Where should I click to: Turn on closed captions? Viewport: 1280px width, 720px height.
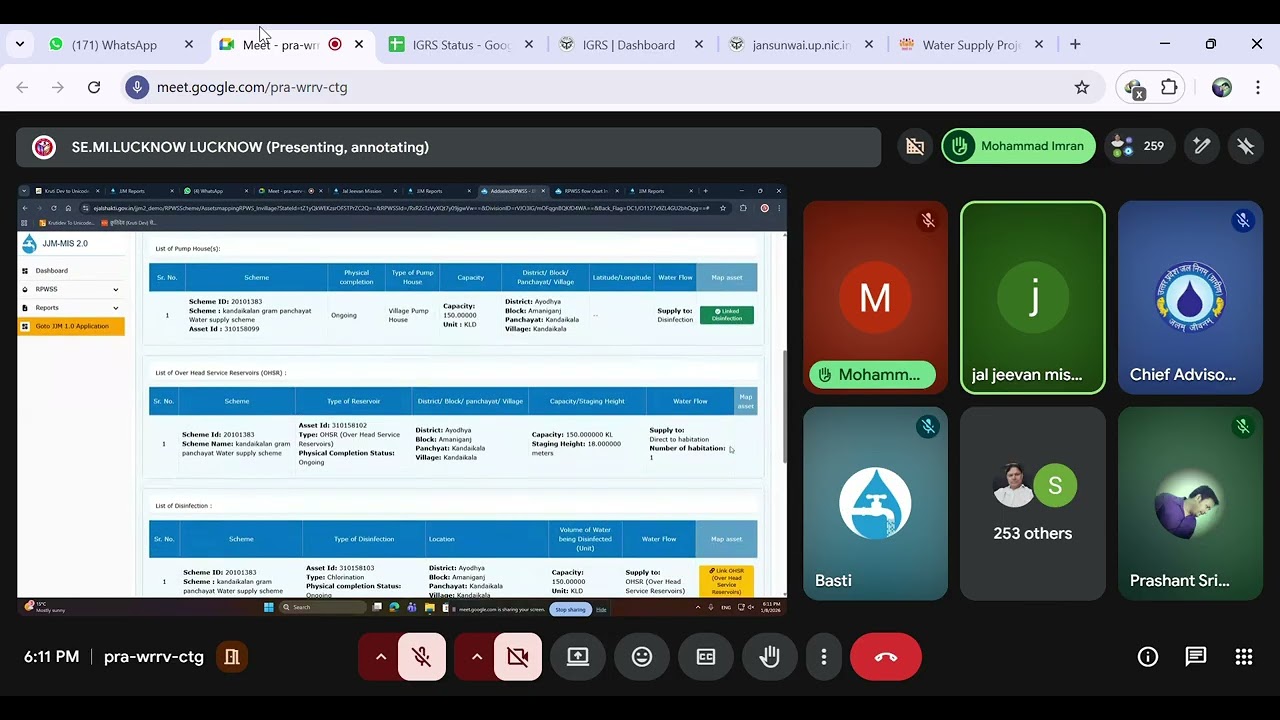[706, 657]
